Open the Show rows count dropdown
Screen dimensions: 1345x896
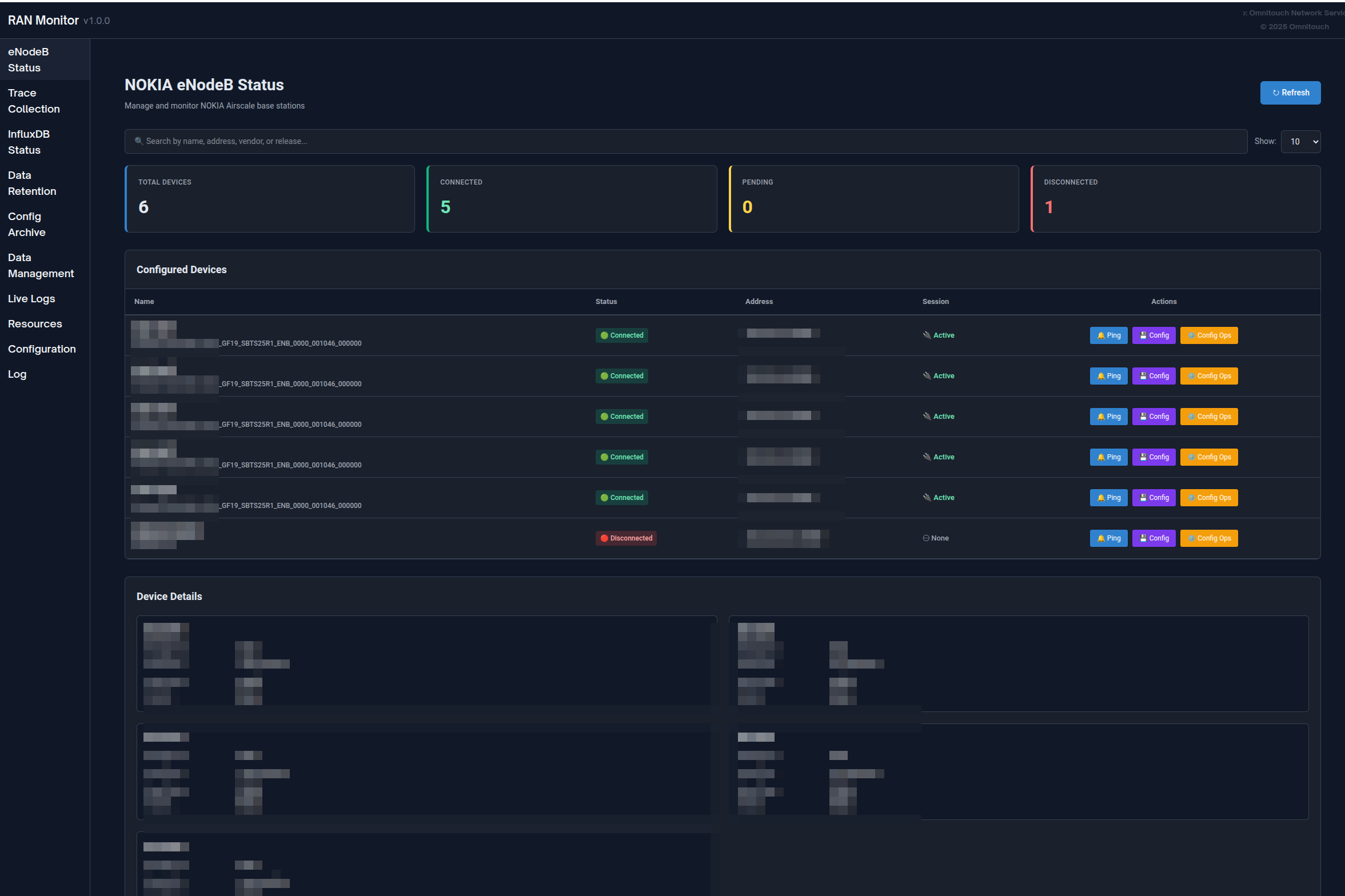click(1300, 142)
